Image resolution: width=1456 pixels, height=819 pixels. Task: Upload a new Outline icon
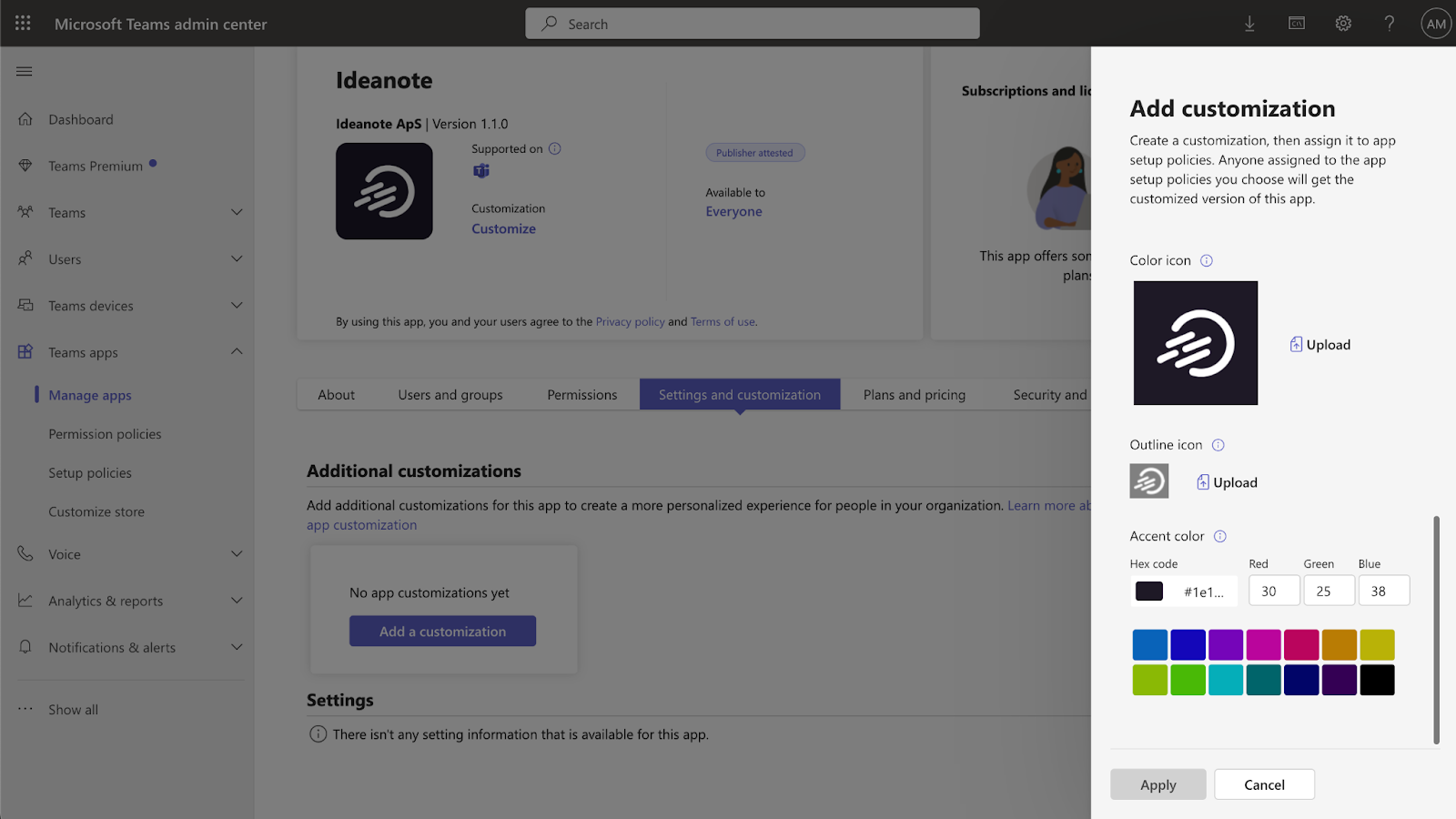[x=1227, y=482]
